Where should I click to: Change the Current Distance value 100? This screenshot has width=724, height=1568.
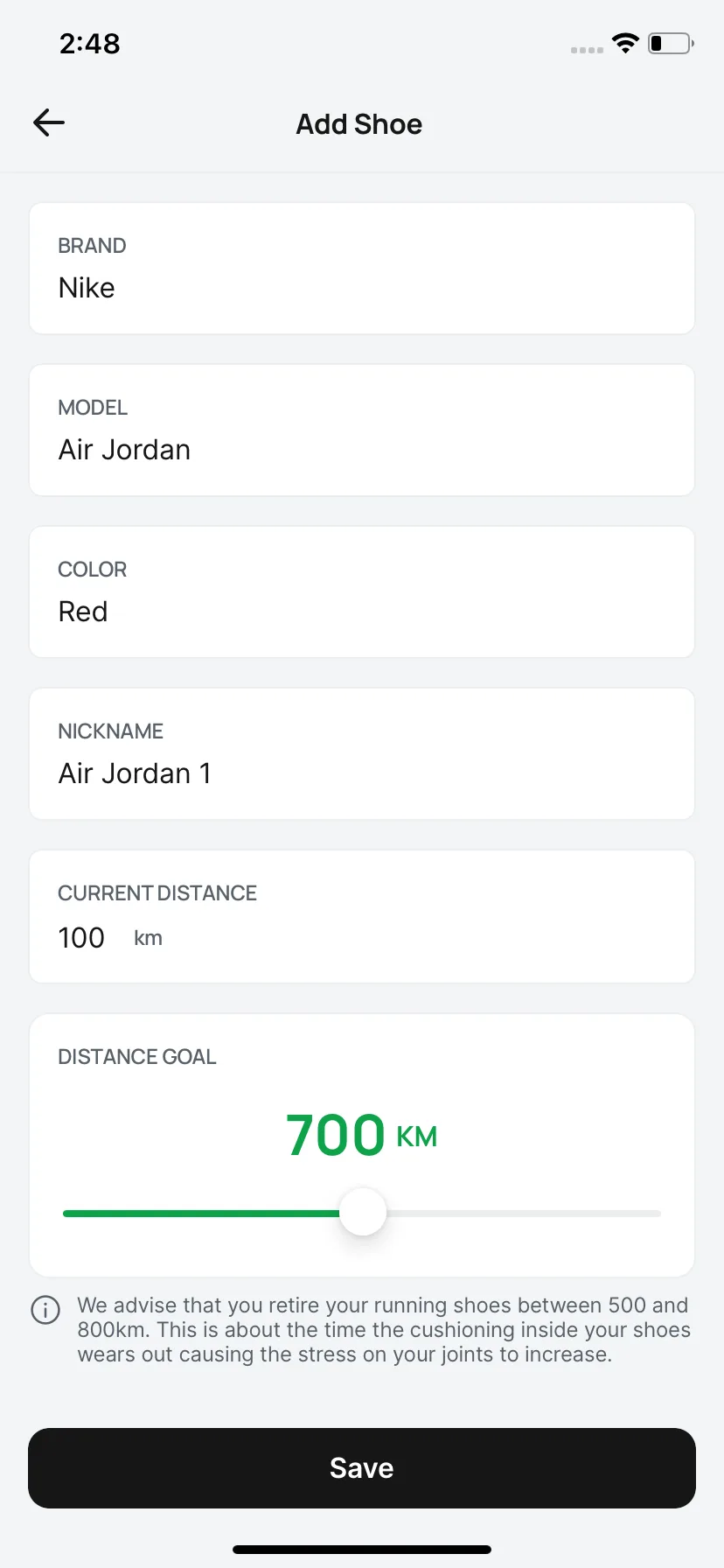point(81,938)
